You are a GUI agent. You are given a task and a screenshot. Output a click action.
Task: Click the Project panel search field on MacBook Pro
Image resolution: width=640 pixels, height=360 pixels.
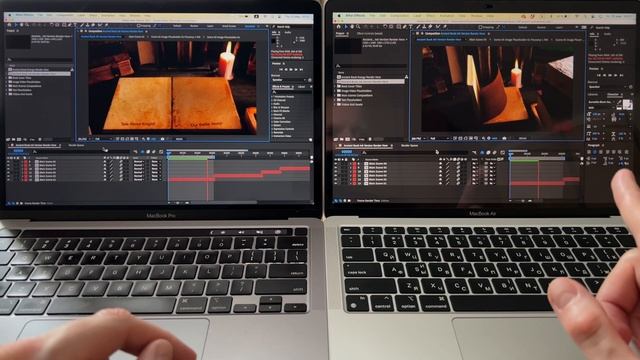click(39, 60)
